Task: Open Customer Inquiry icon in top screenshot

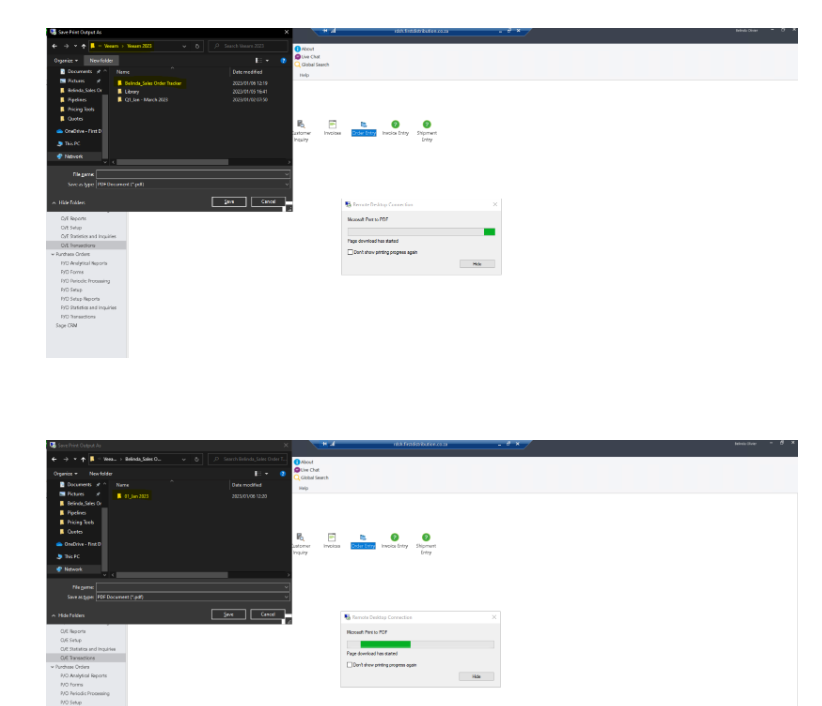Action: 301,131
